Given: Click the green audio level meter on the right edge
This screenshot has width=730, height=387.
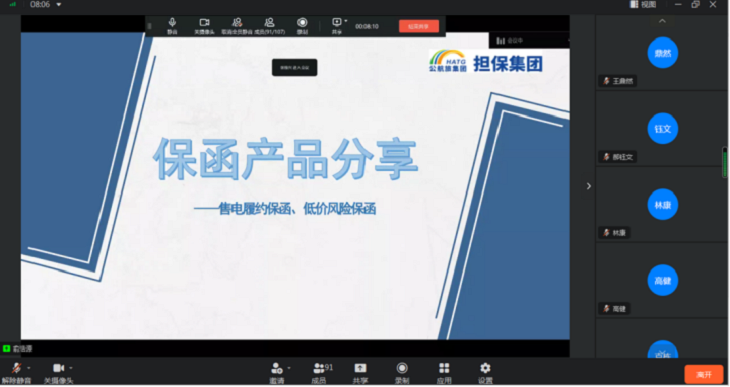Looking at the screenshot, I should (724, 163).
